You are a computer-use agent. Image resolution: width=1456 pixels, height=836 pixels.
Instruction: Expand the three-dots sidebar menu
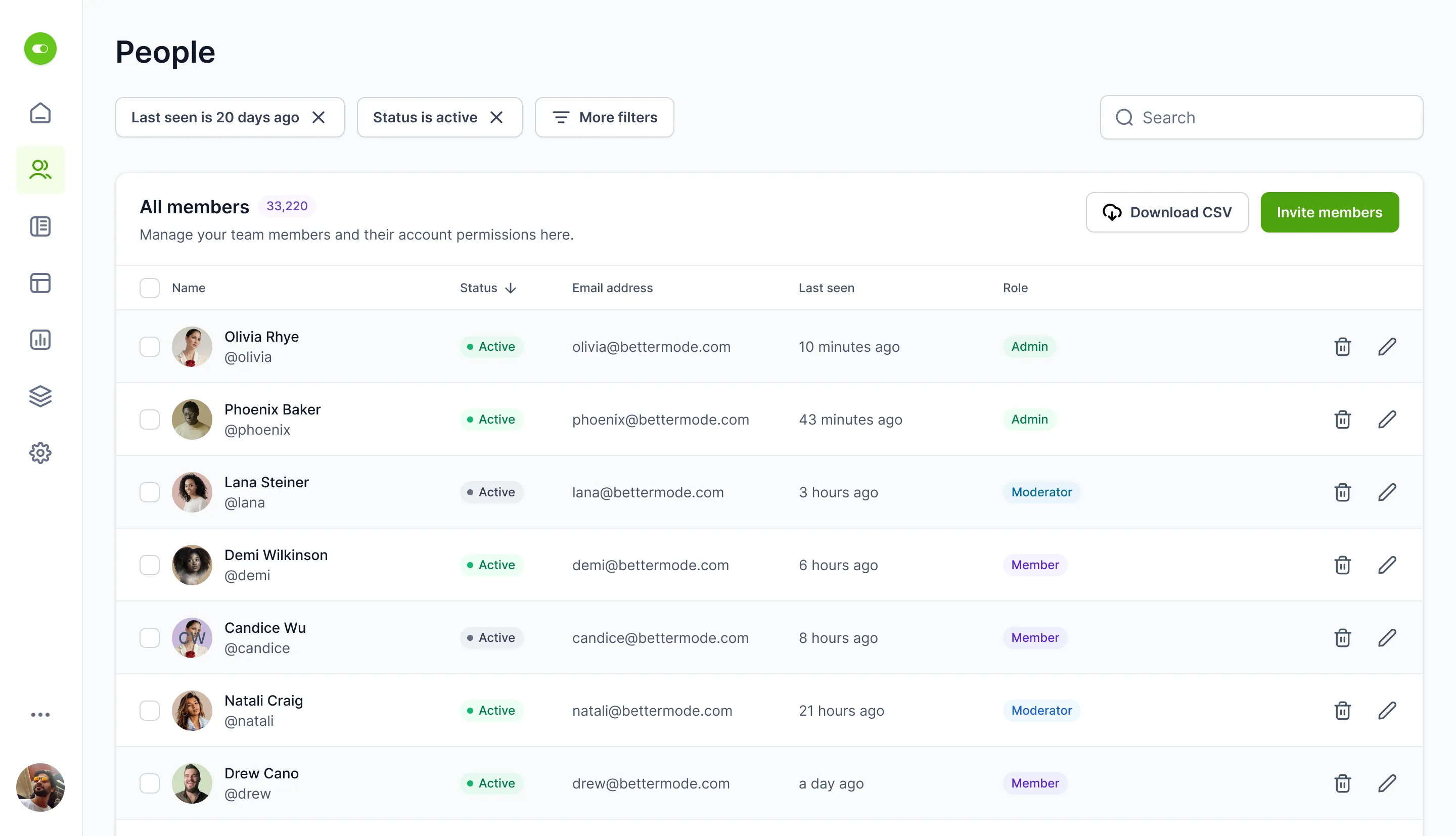coord(40,715)
